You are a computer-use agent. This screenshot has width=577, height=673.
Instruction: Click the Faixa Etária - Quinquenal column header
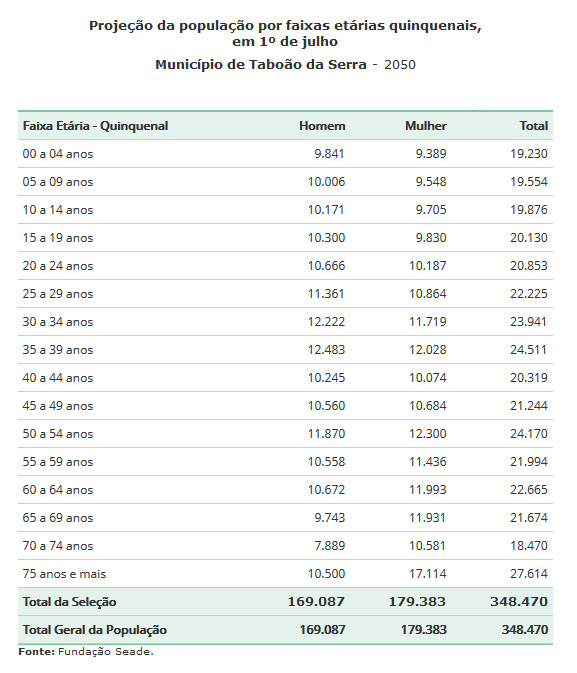95,126
